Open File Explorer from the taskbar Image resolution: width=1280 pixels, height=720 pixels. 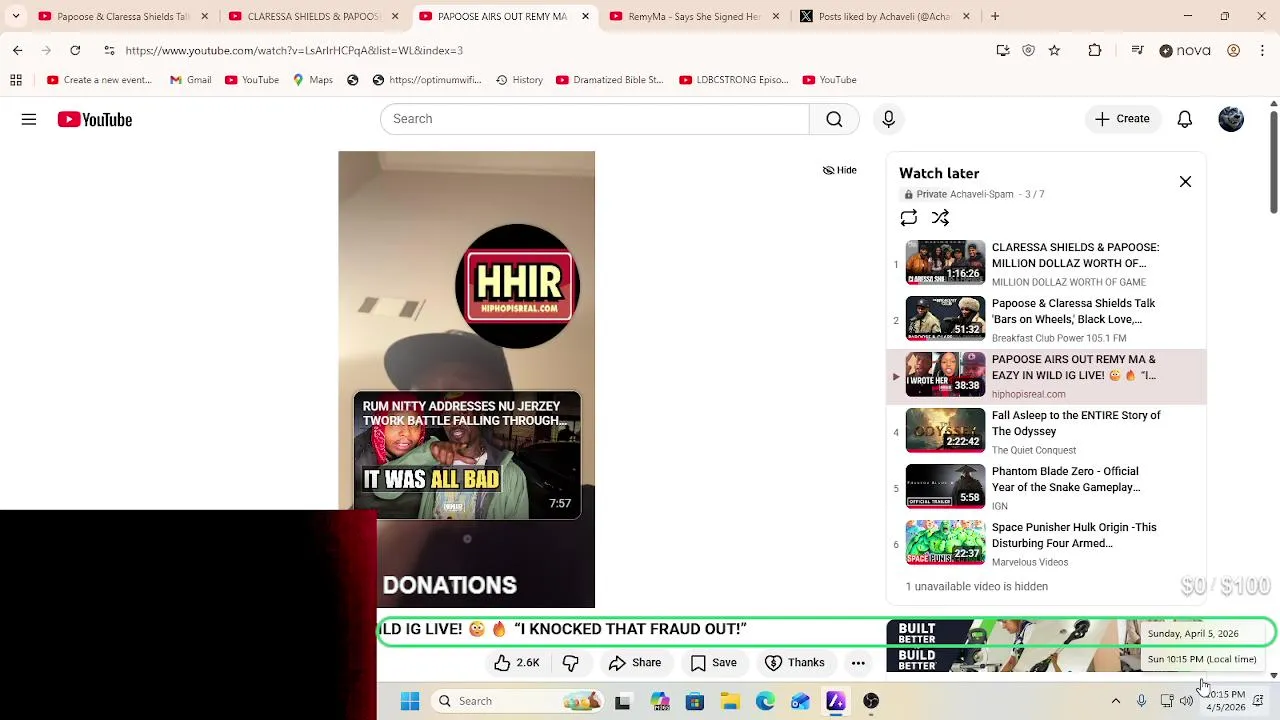pyautogui.click(x=730, y=701)
